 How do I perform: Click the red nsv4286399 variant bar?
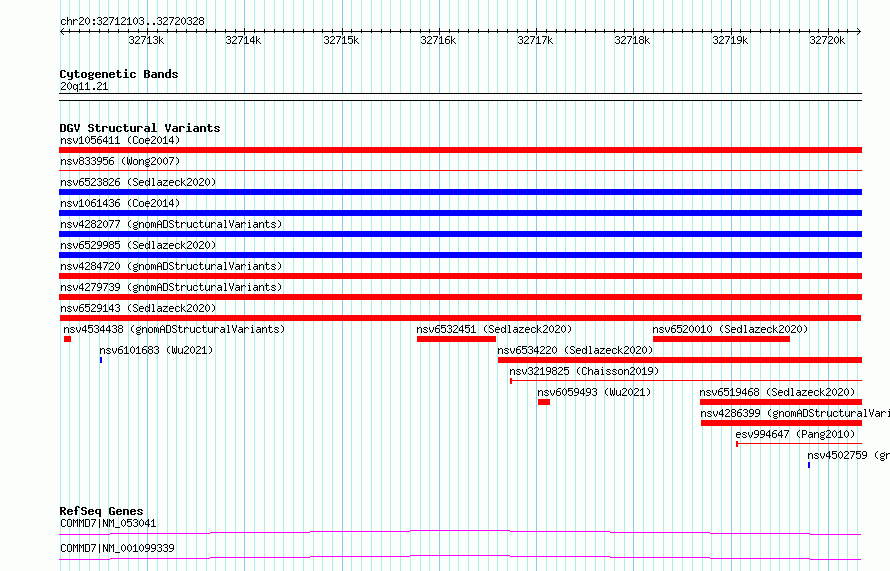tap(782, 423)
